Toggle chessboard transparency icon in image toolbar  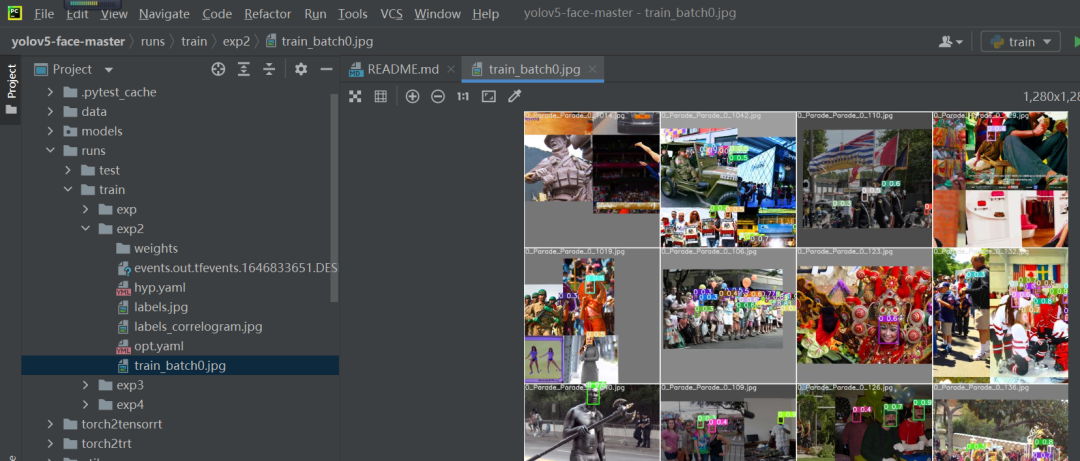click(x=355, y=96)
